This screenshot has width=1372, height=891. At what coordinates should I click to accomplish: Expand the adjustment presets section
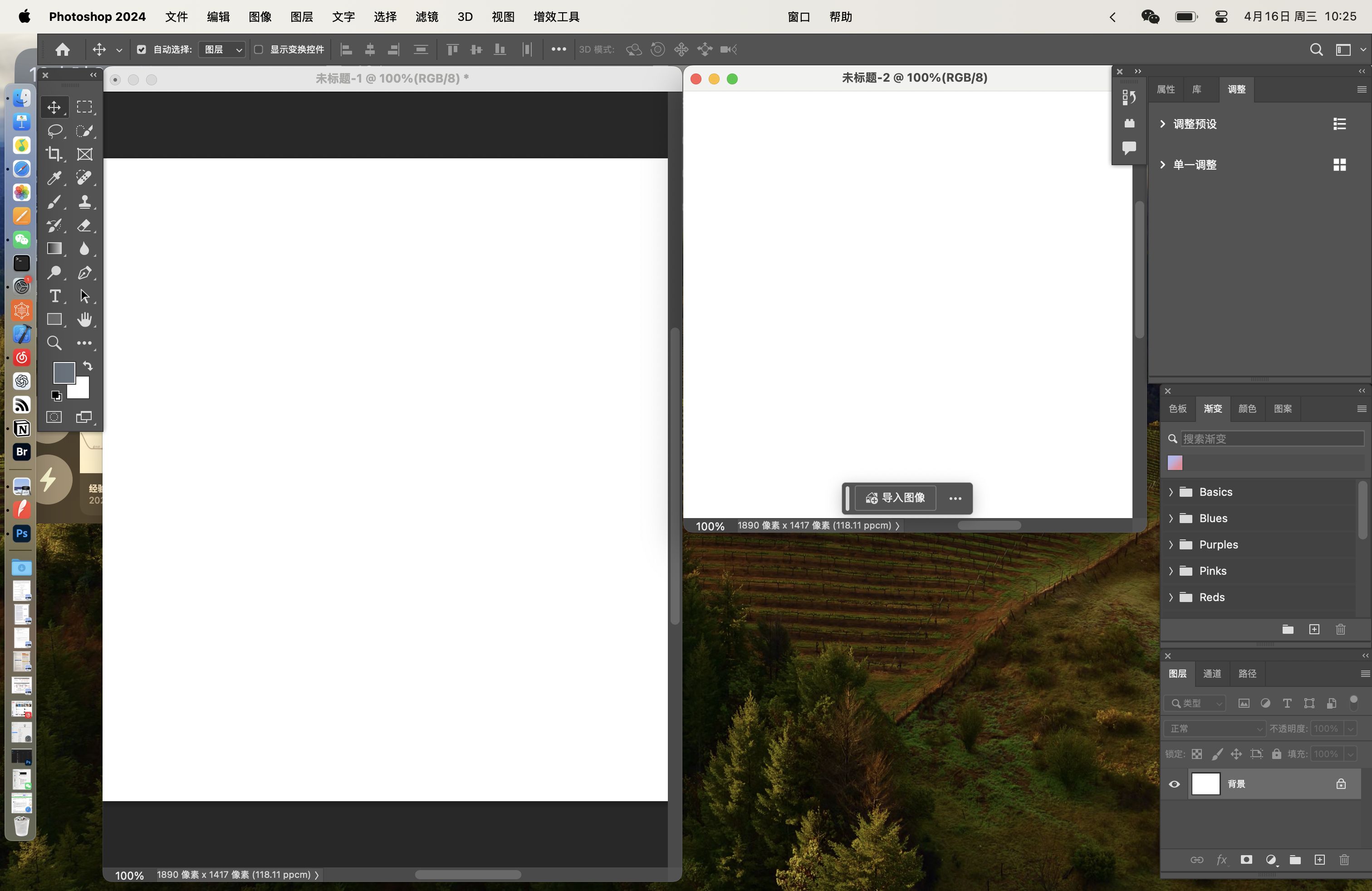[1162, 124]
